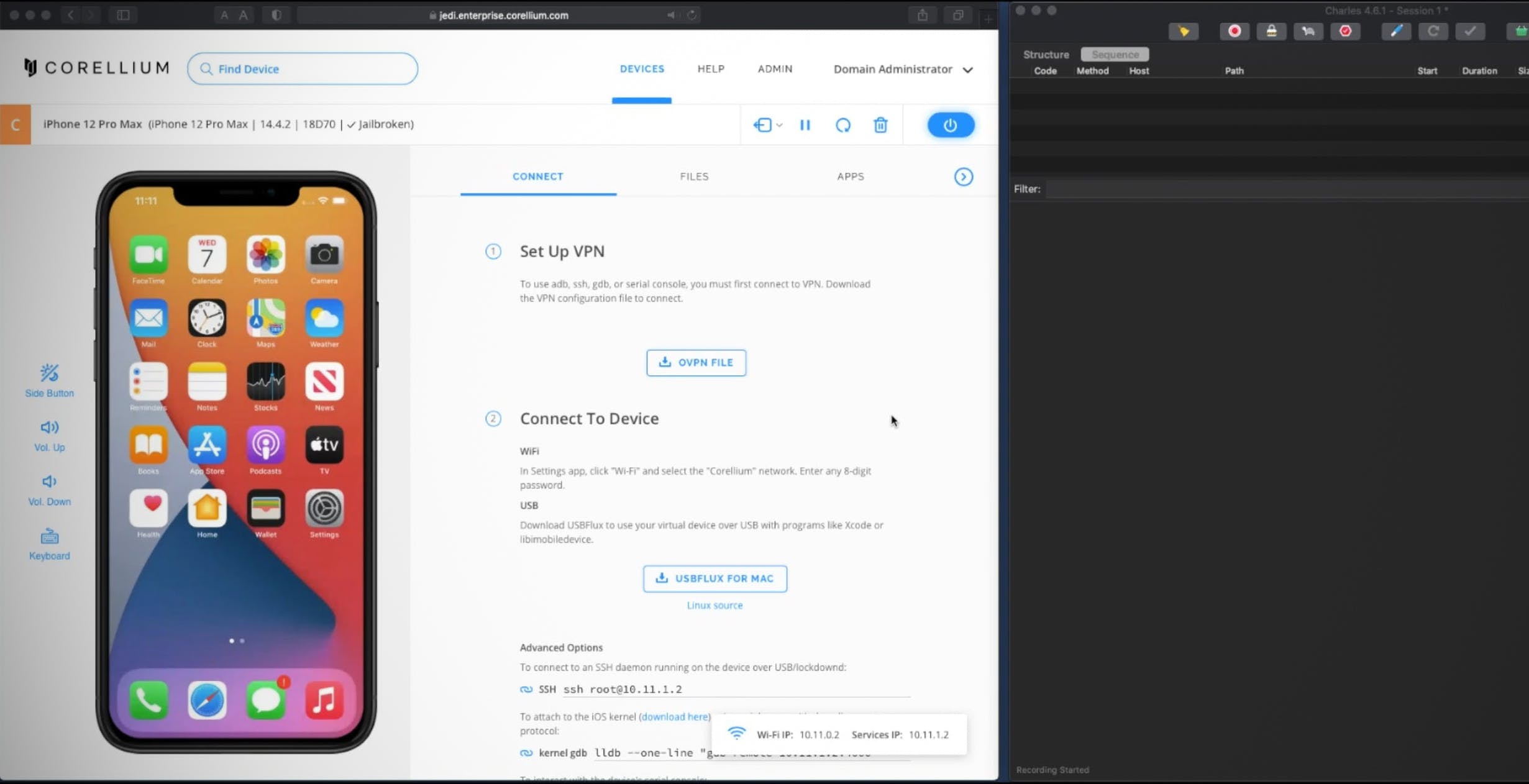The width and height of the screenshot is (1529, 784).
Task: Switch to the FILES tab
Action: click(x=694, y=176)
